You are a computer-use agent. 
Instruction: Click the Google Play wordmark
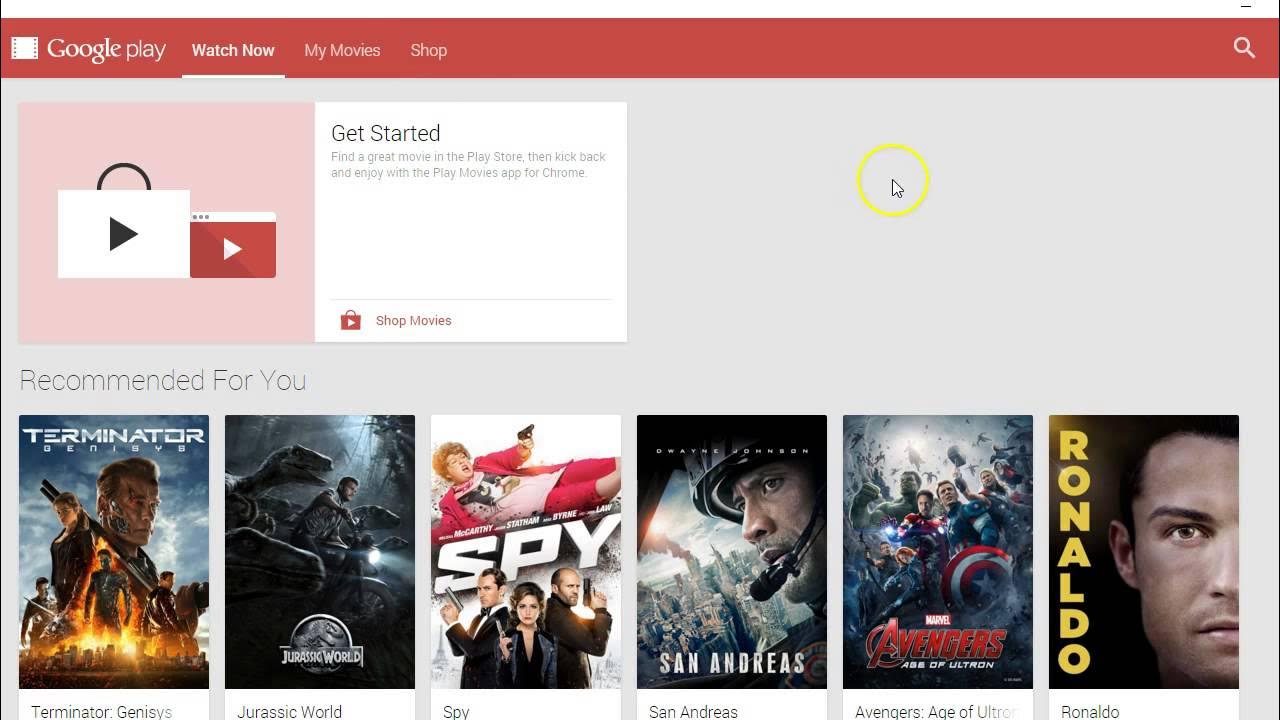click(106, 49)
